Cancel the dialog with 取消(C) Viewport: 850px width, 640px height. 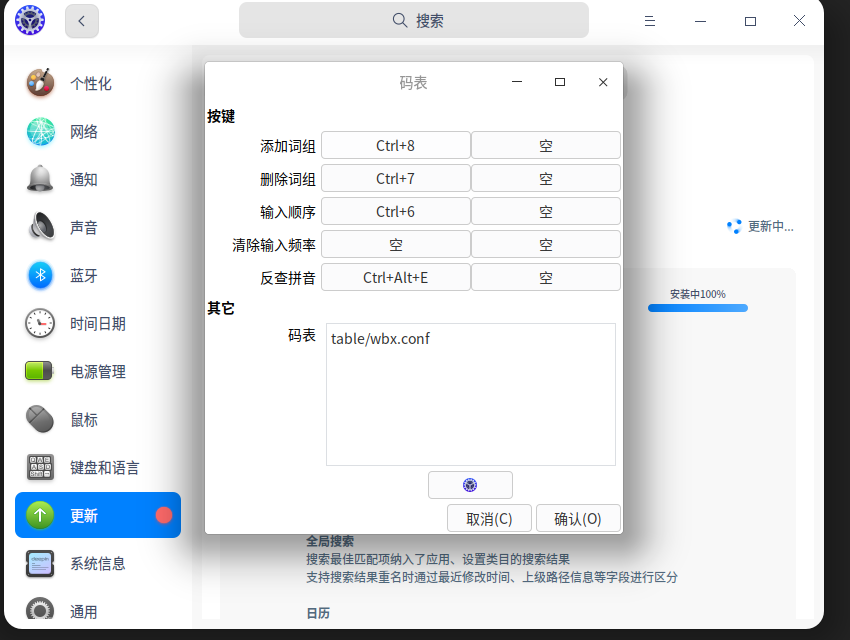[489, 518]
